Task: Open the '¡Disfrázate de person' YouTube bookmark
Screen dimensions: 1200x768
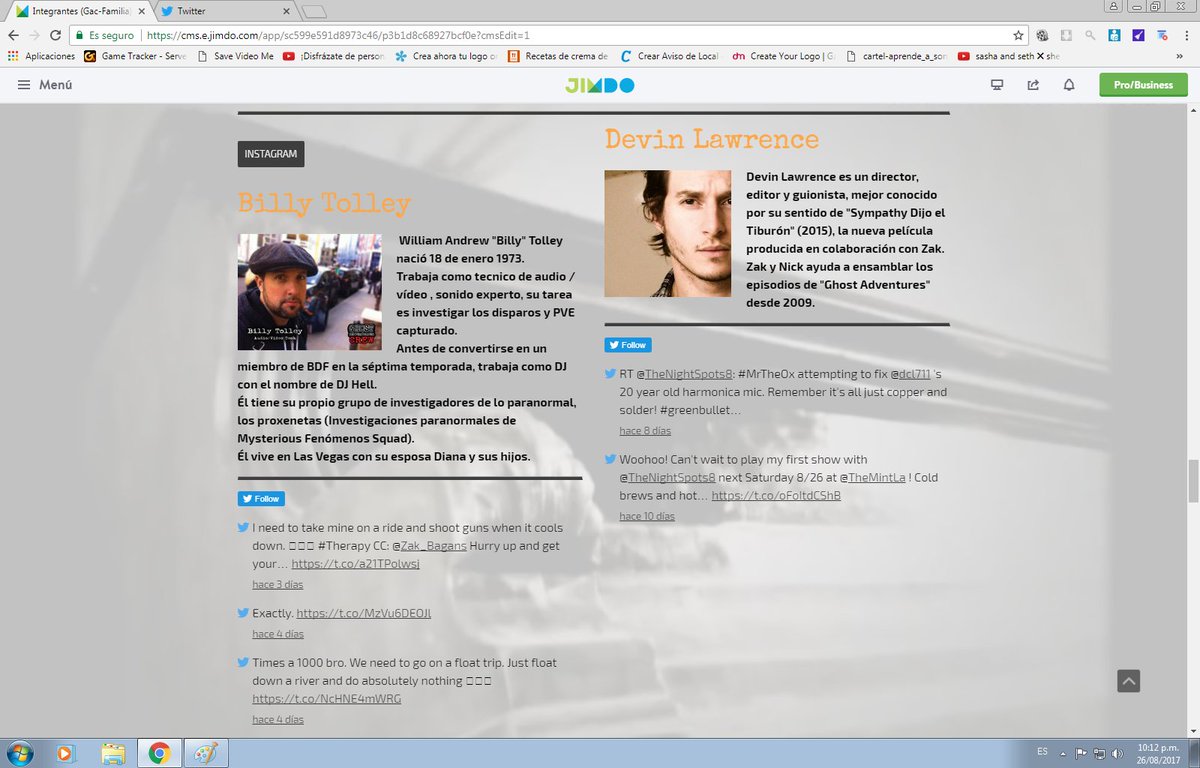Action: point(333,56)
